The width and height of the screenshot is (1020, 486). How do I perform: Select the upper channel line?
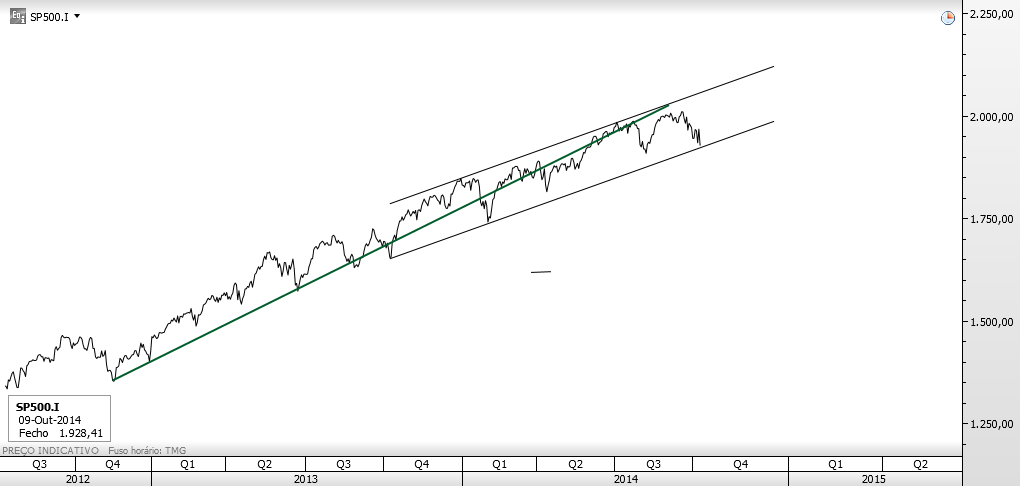click(582, 135)
